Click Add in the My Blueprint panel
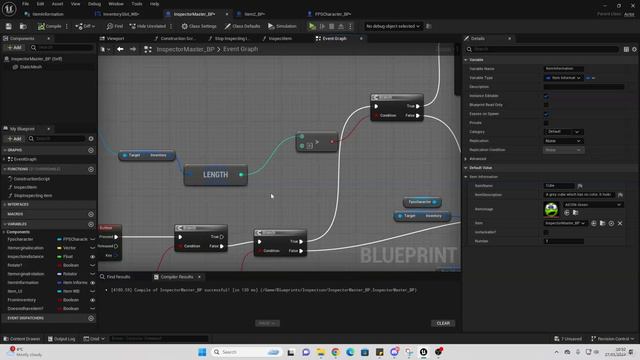The width and height of the screenshot is (640, 360). (14, 139)
